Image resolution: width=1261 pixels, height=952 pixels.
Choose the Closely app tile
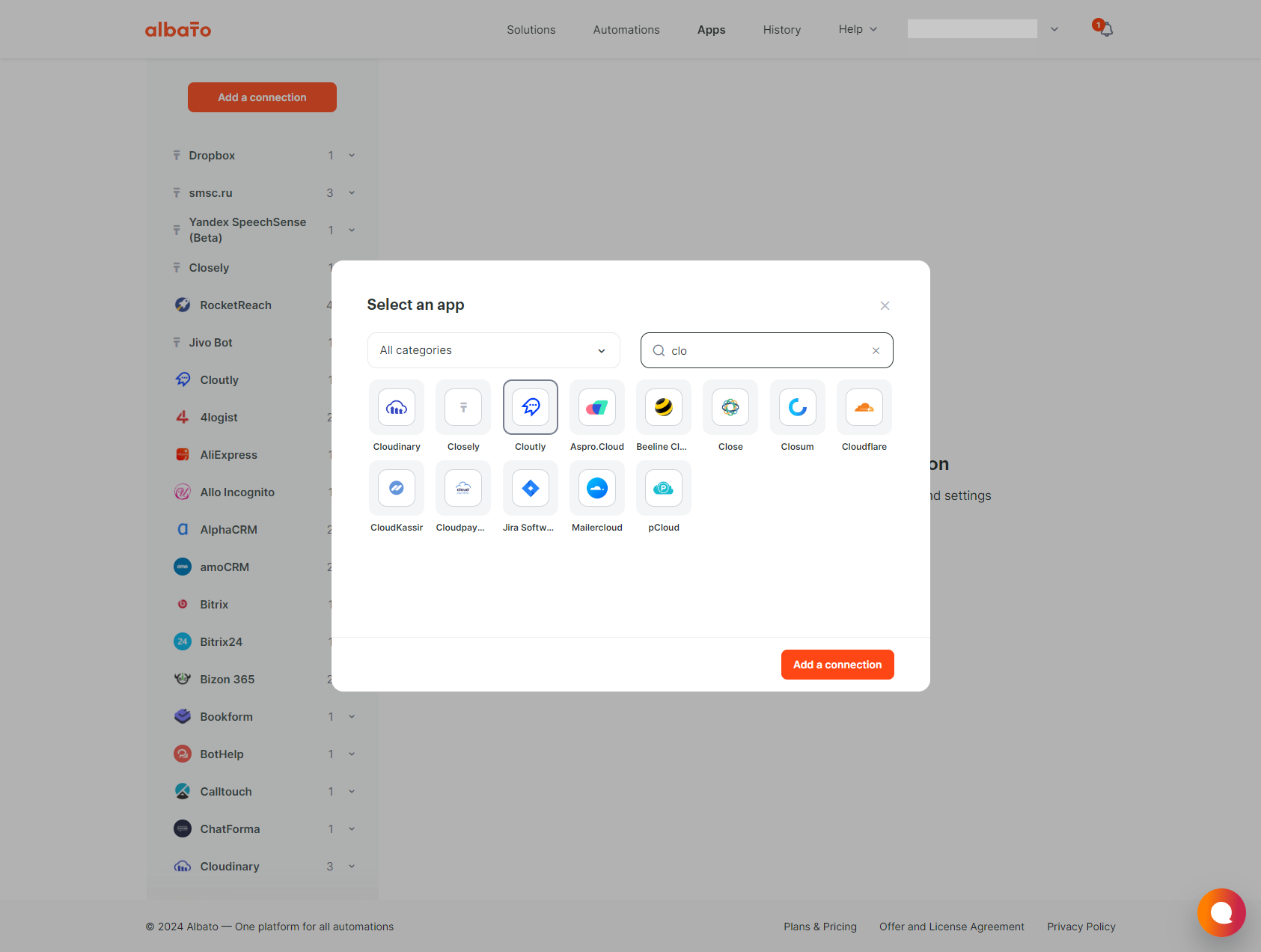[x=463, y=407]
